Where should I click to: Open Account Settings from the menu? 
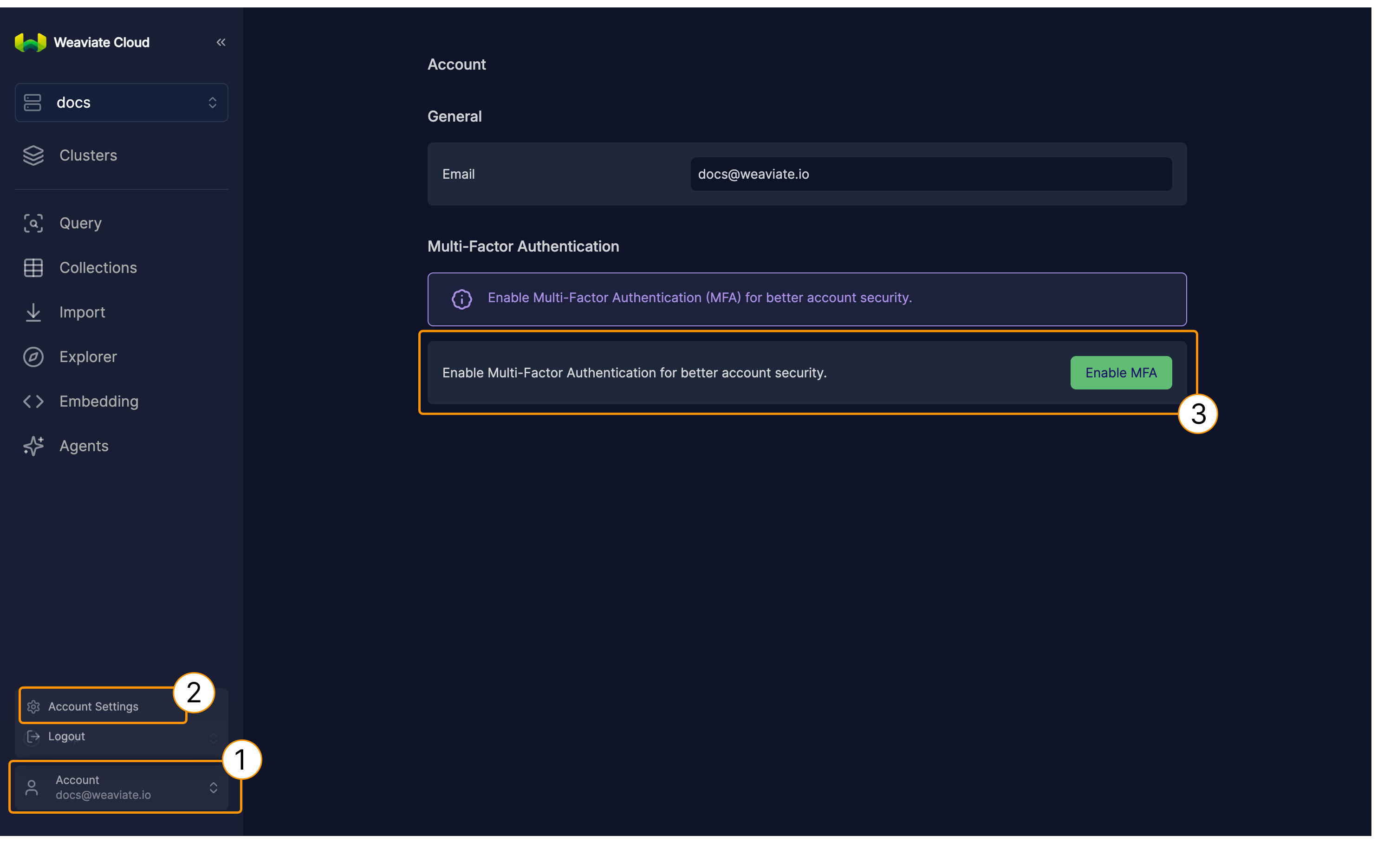click(93, 706)
